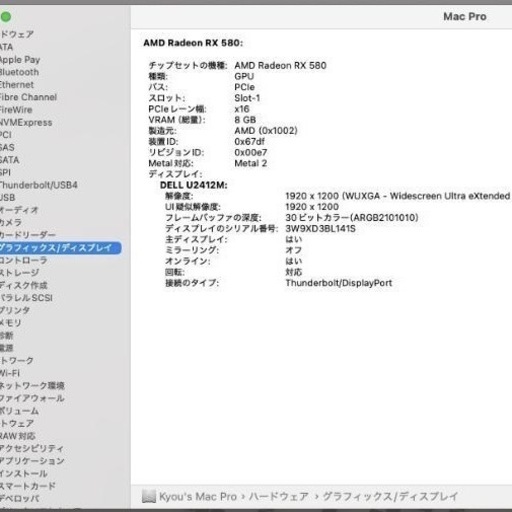Image resolution: width=512 pixels, height=512 pixels.
Task: Click the AMD (0x1002) vendor value
Action: pos(266,131)
